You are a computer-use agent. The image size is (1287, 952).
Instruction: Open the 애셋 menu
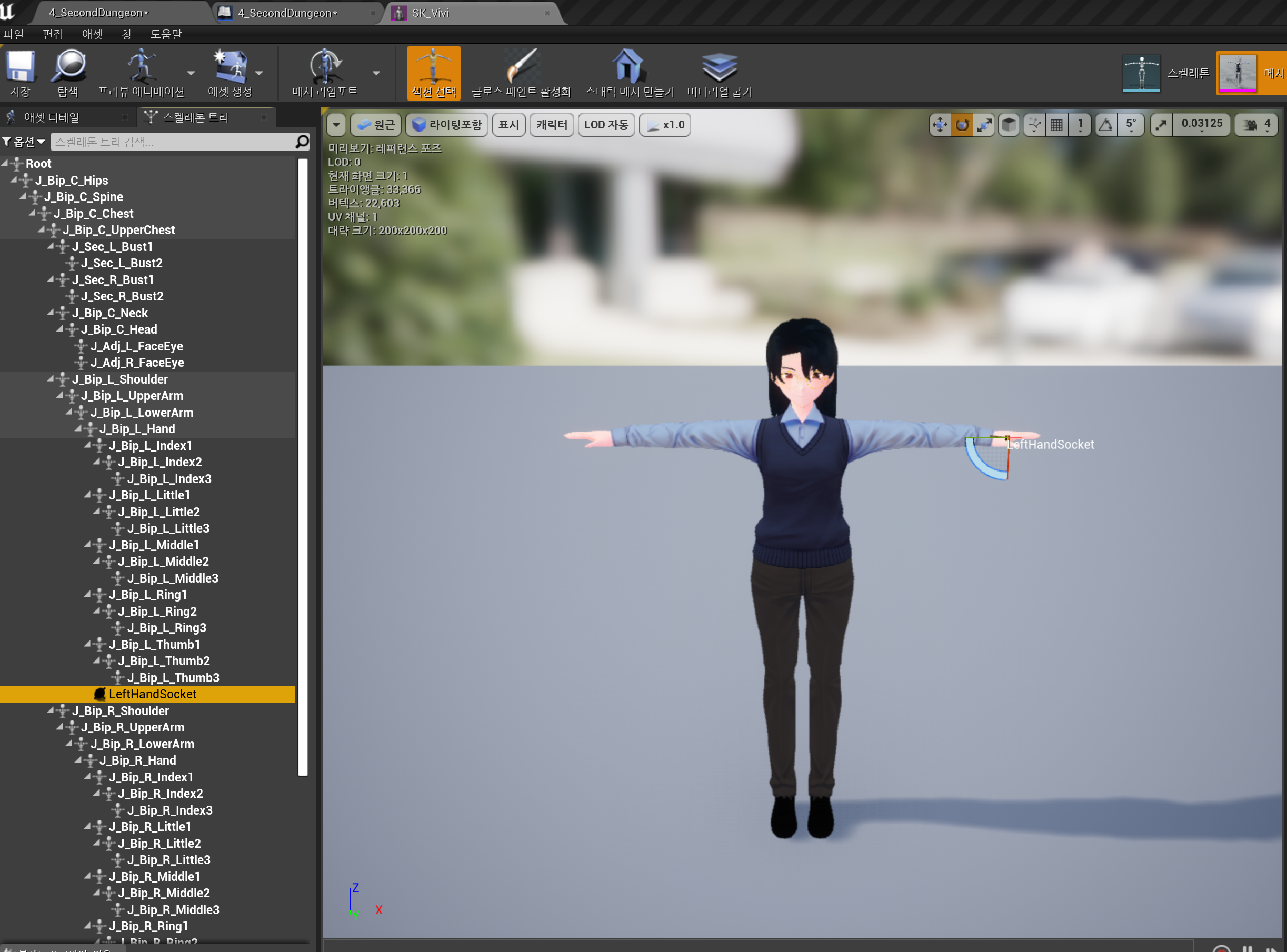click(92, 34)
